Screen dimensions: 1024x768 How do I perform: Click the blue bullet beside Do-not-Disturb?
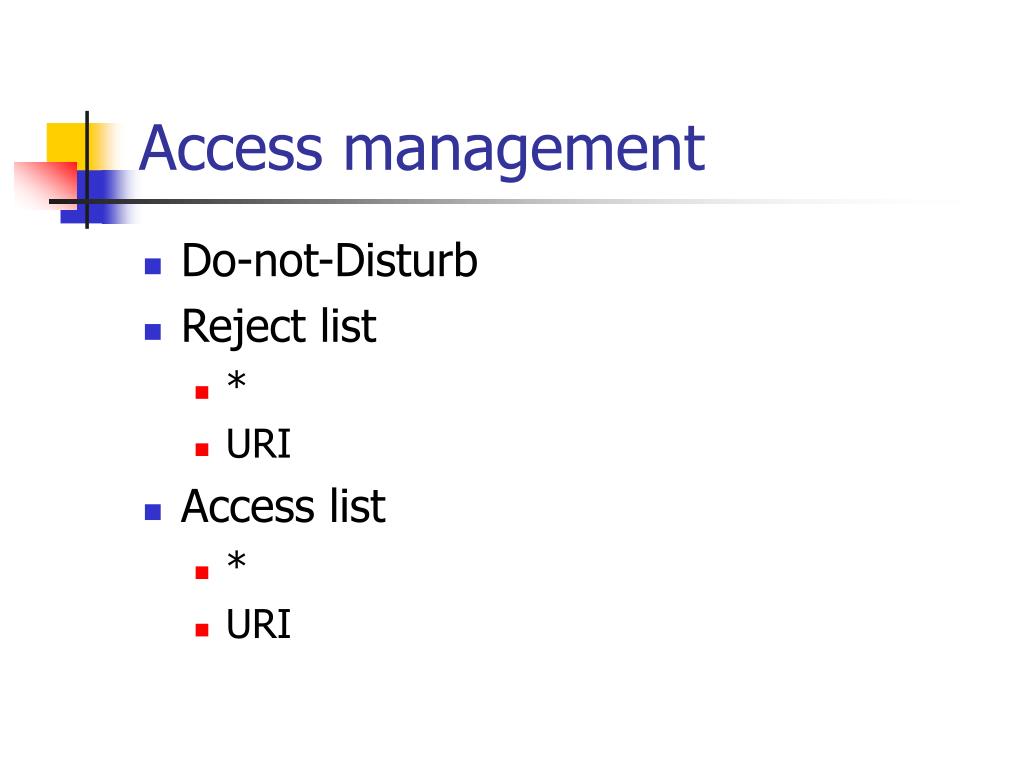[x=153, y=266]
